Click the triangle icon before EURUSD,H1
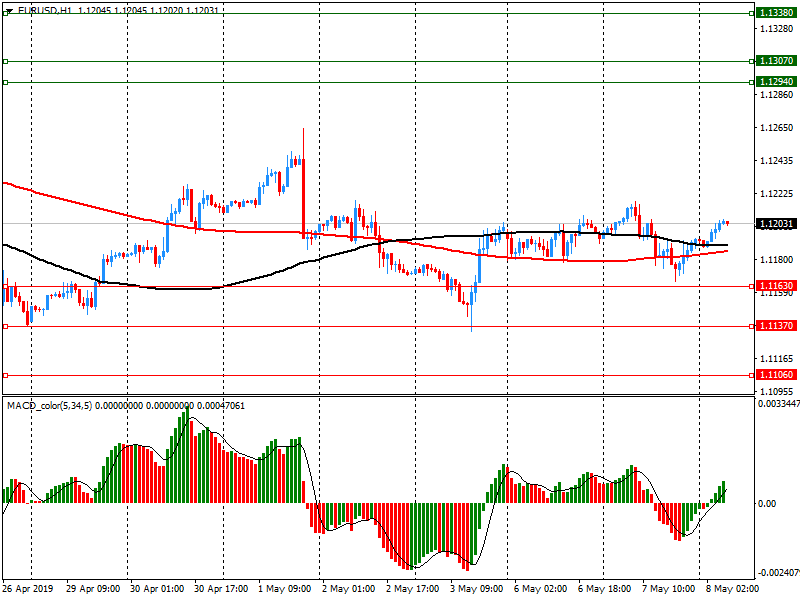 (x=8, y=9)
